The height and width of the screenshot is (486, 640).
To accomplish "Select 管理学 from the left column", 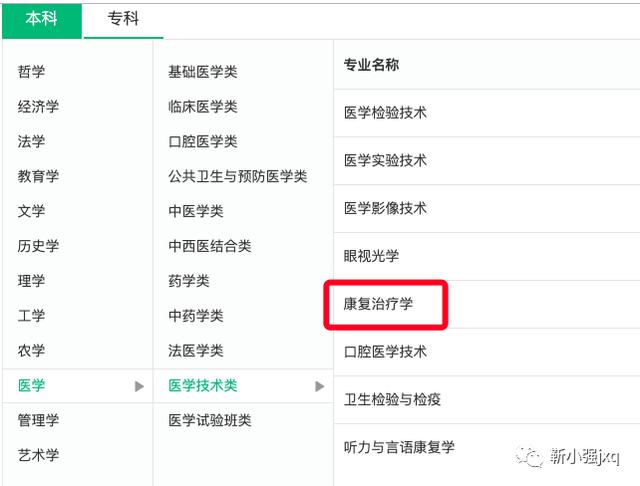I will tap(38, 420).
